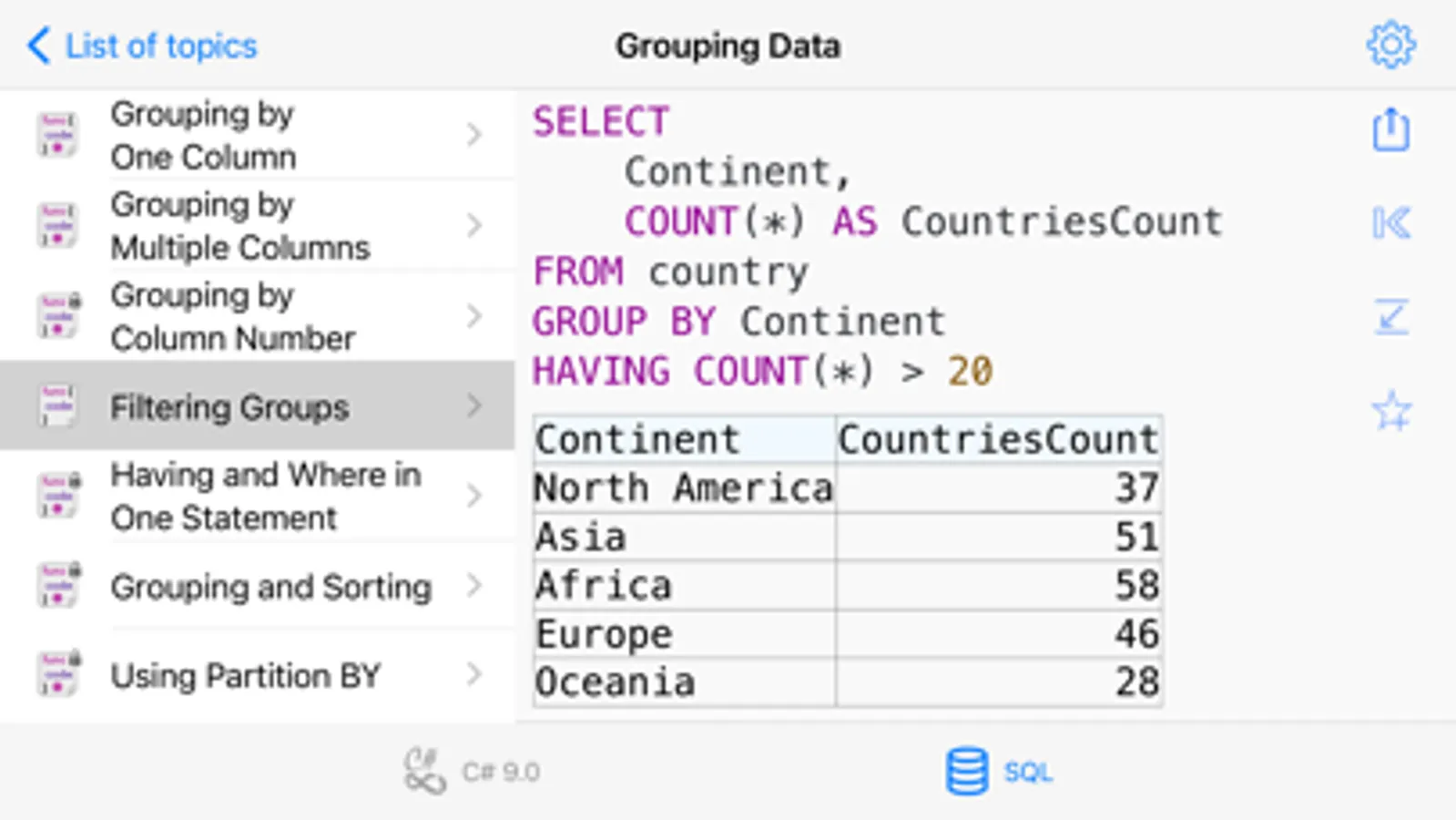
Task: Expand Grouping by One Column chevron
Action: 473,135
